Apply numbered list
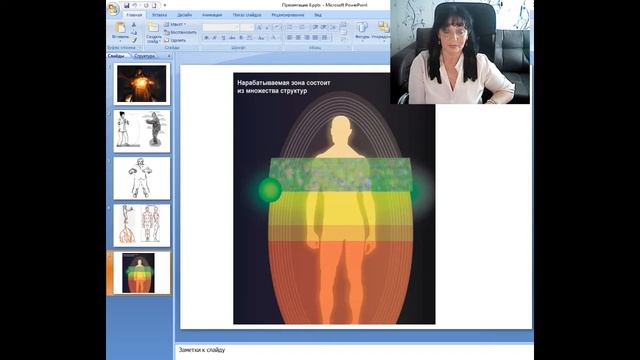640x360 pixels. click(x=301, y=27)
